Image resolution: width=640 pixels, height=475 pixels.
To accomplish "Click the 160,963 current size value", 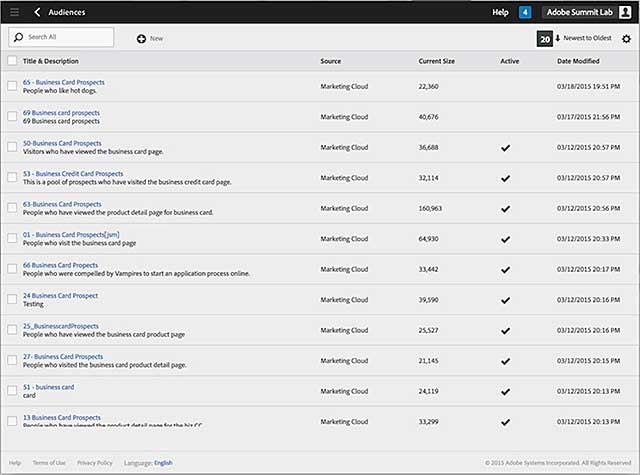I will (430, 209).
